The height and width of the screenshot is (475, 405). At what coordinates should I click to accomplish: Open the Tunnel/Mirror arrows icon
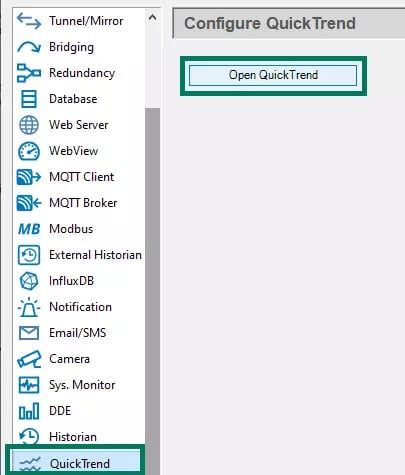tap(29, 21)
